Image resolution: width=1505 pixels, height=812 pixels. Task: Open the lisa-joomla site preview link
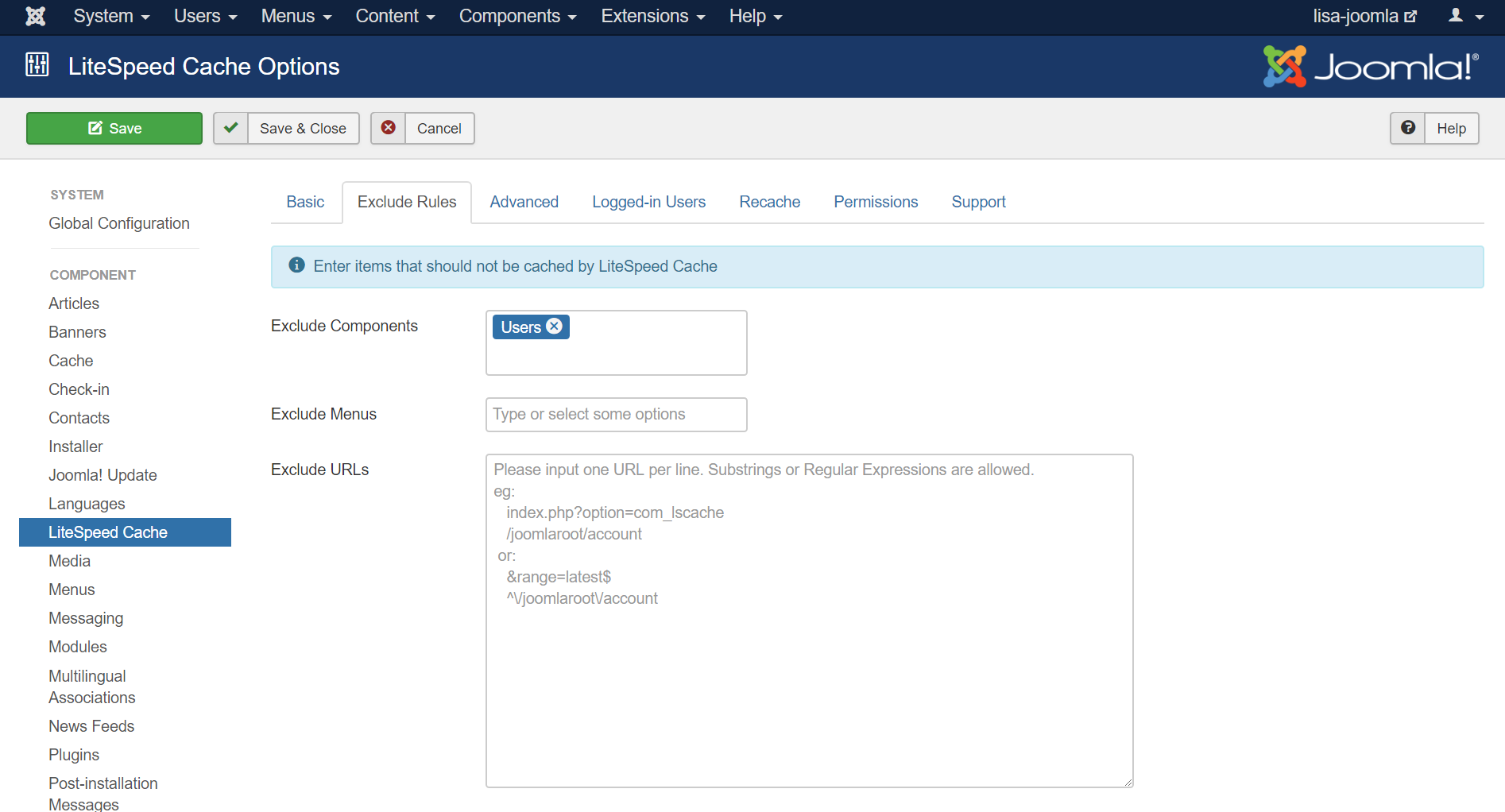[x=1364, y=16]
